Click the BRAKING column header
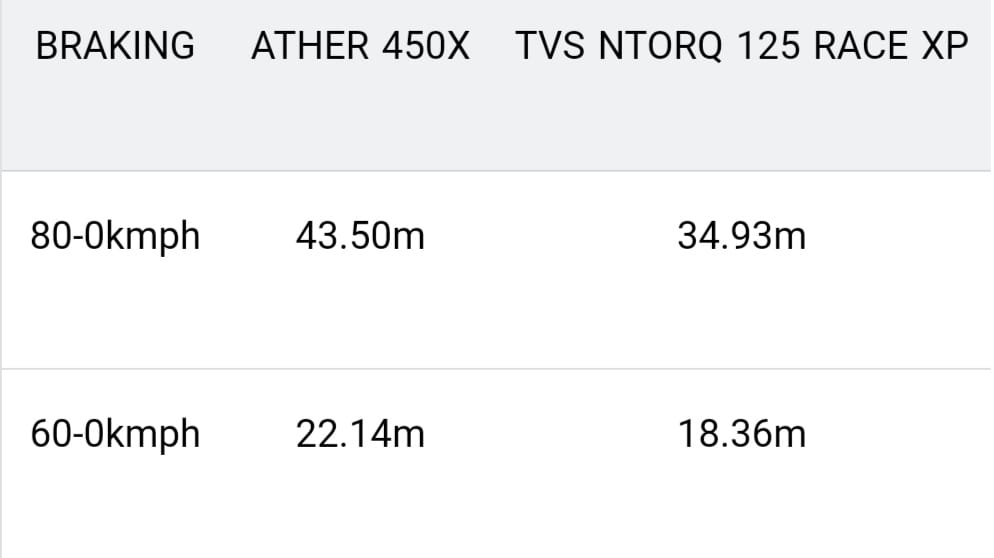Viewport: 994px width, 558px height. click(x=115, y=46)
